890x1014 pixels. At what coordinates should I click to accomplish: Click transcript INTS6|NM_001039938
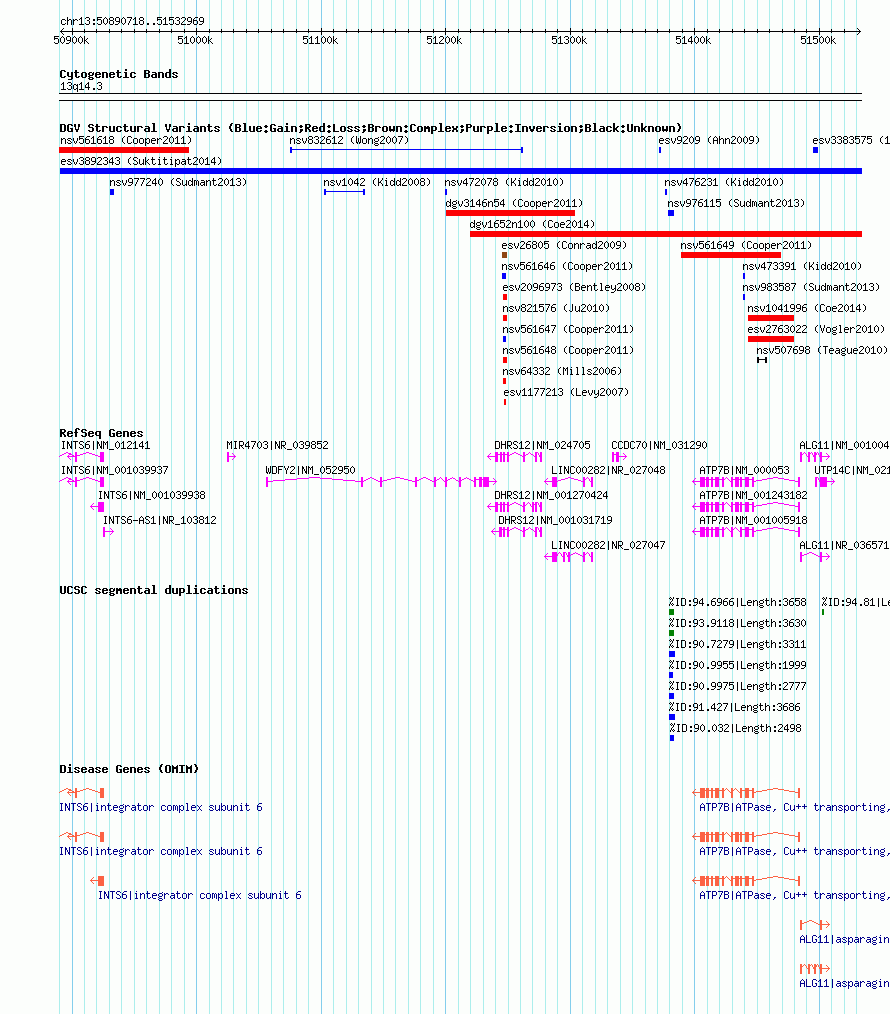pos(152,495)
